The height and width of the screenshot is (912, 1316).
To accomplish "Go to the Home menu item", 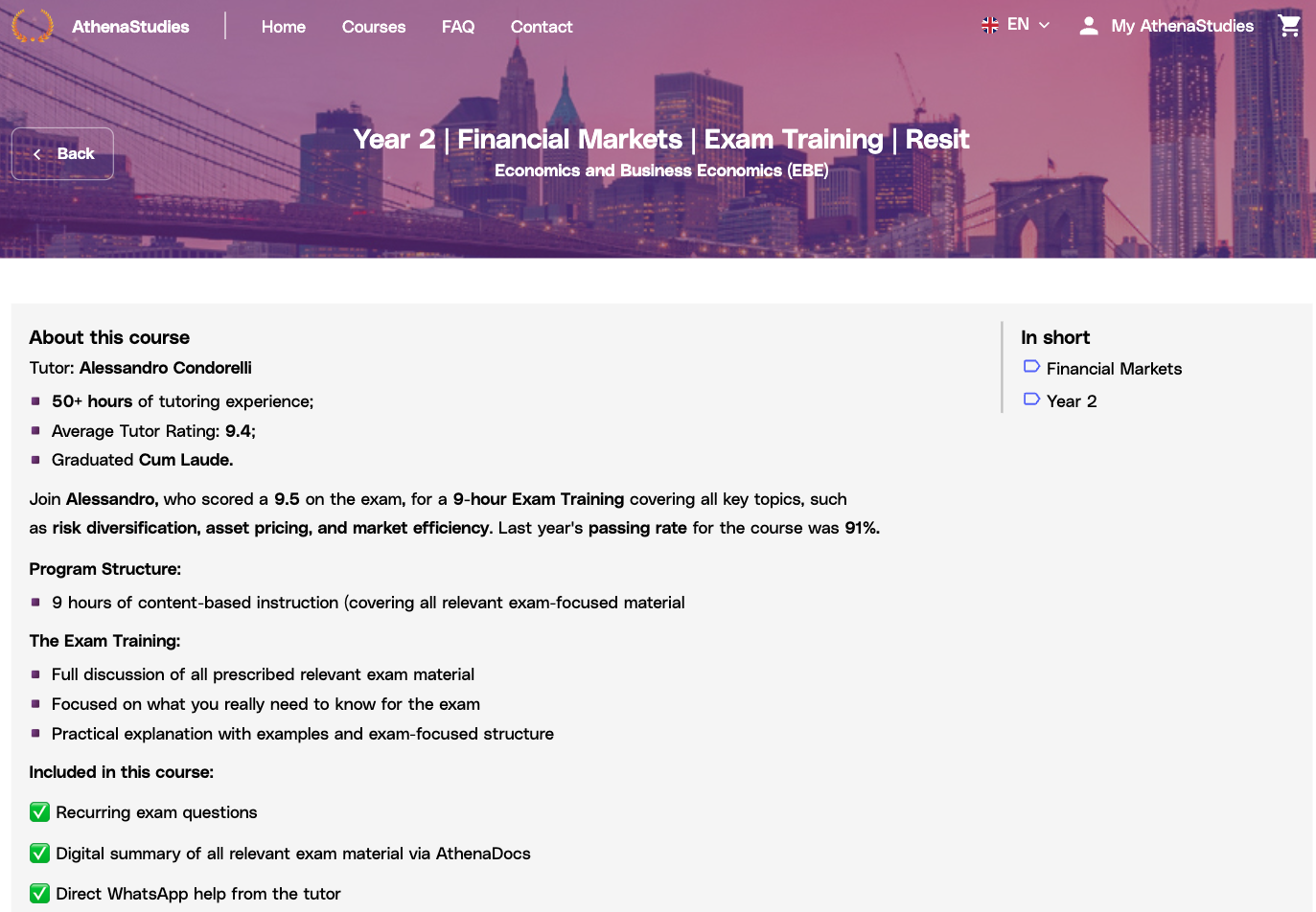I will (x=284, y=27).
